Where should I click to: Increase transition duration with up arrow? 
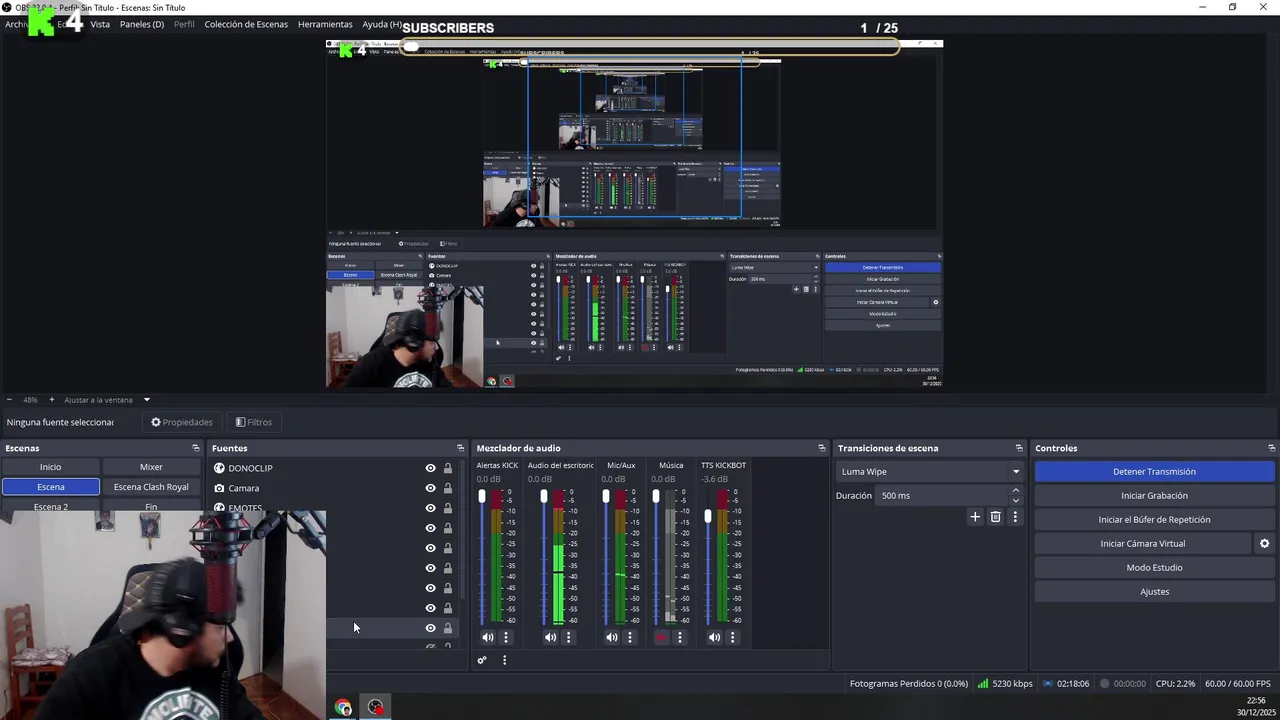1016,491
